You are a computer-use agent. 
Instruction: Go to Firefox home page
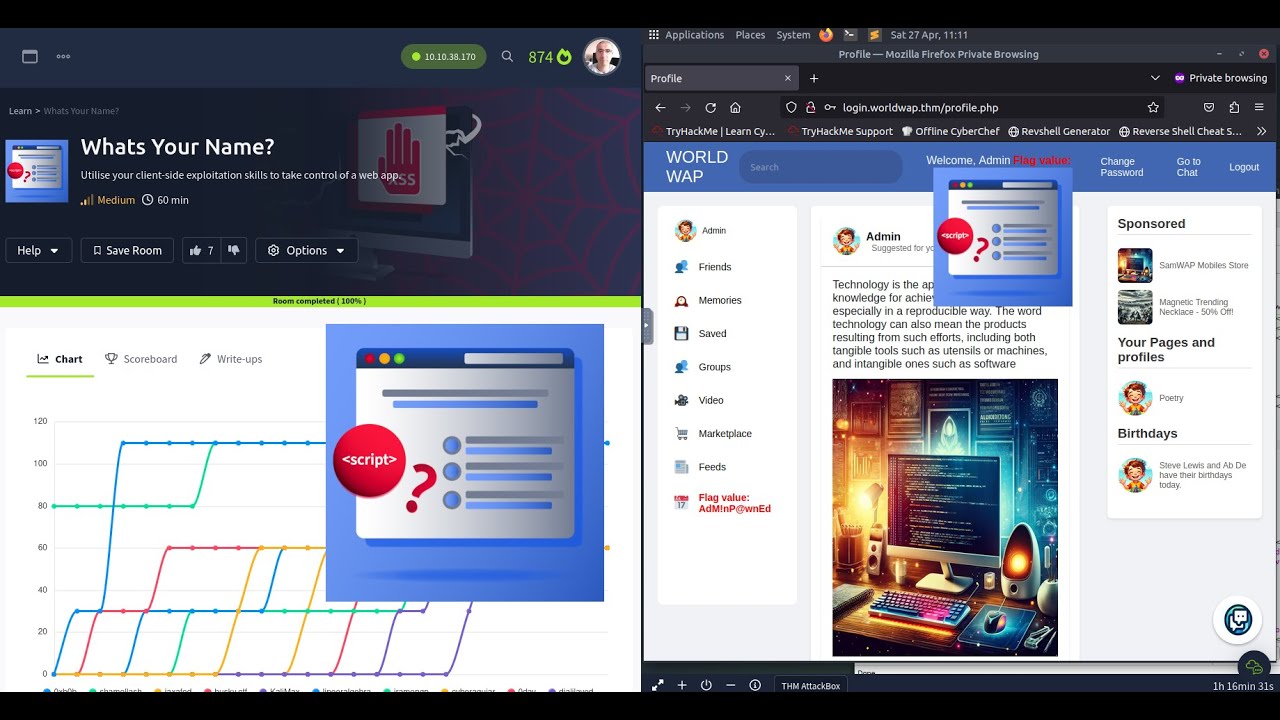735,107
